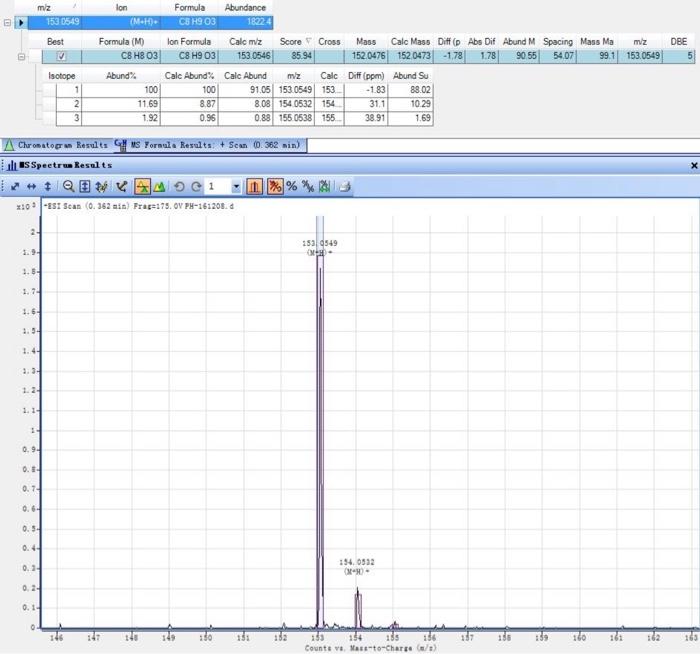The width and height of the screenshot is (700, 654).
Task: Click the undo rotate-left arrow icon
Action: [179, 187]
